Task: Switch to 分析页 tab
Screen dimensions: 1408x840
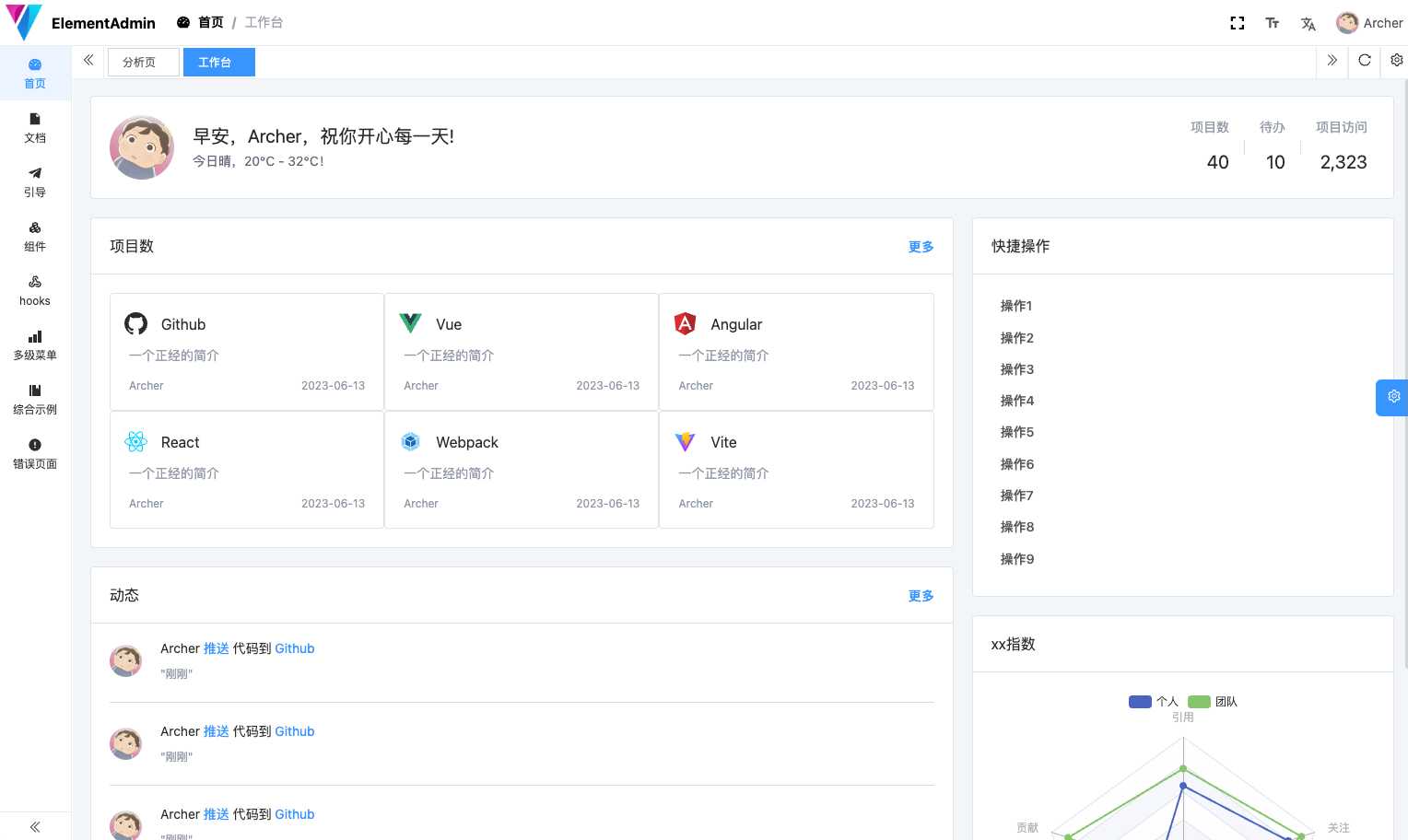Action: click(143, 63)
